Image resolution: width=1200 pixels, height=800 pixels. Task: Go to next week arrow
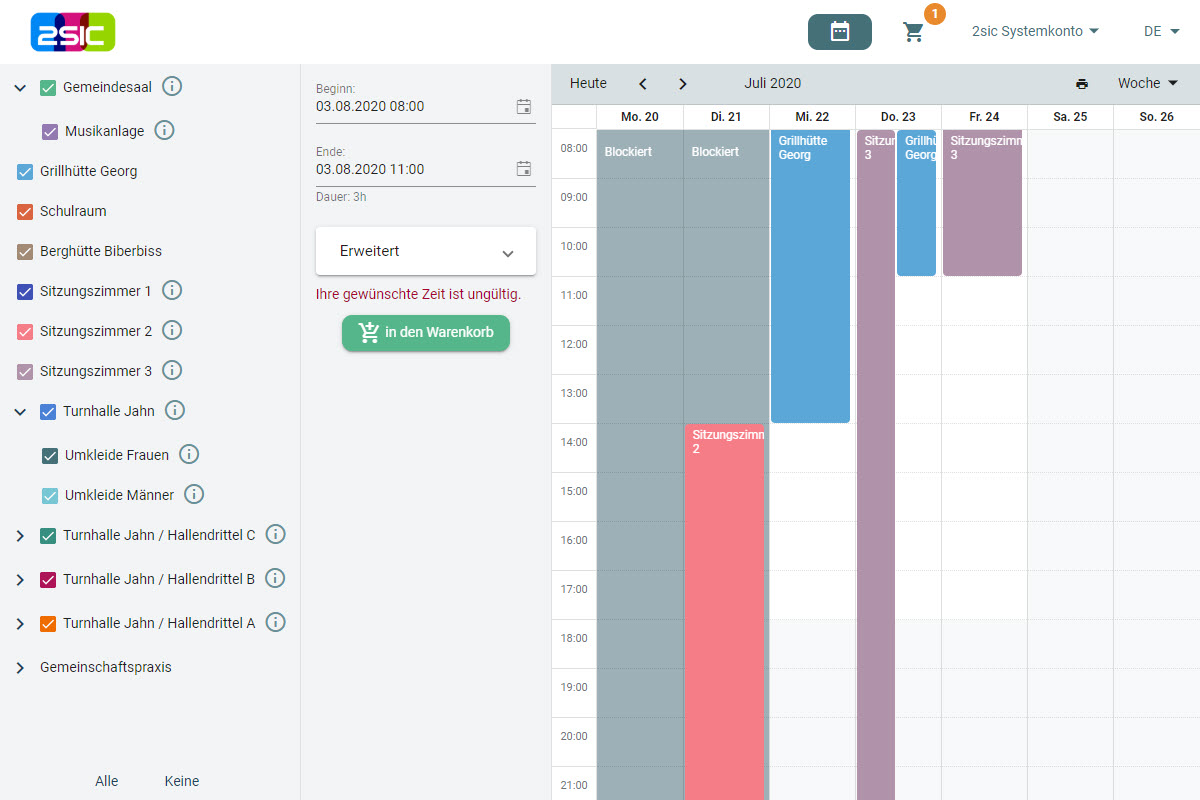pyautogui.click(x=682, y=84)
